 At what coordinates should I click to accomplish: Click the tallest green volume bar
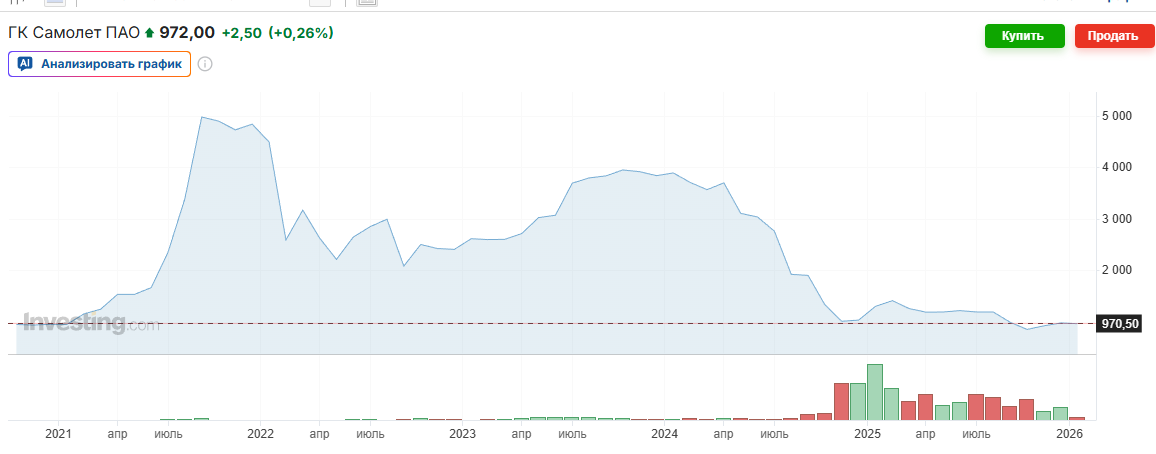pyautogui.click(x=875, y=392)
